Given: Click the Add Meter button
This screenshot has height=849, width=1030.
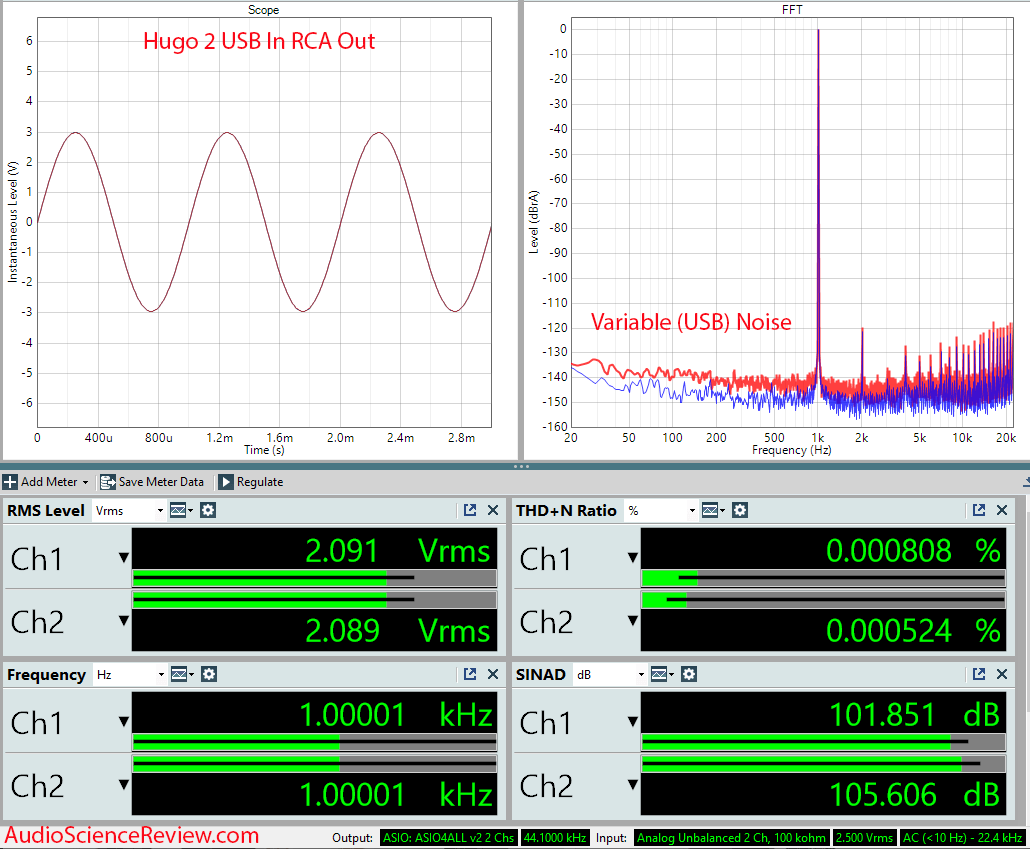Looking at the screenshot, I should (45, 482).
